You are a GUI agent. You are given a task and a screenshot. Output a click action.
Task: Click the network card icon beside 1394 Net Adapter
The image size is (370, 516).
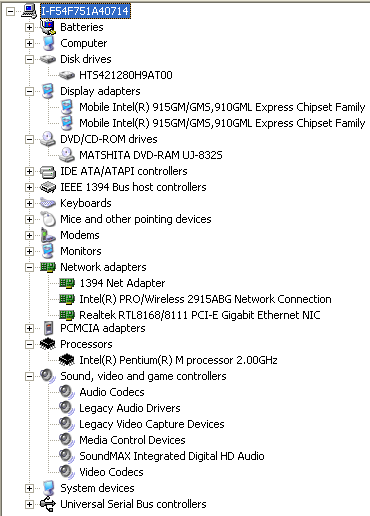(67, 283)
